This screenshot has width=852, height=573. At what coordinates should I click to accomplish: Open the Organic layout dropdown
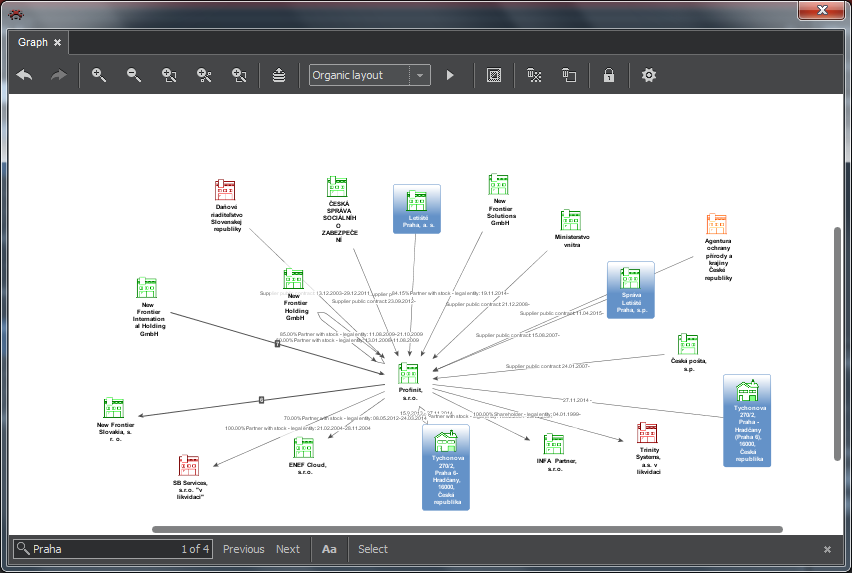[421, 75]
